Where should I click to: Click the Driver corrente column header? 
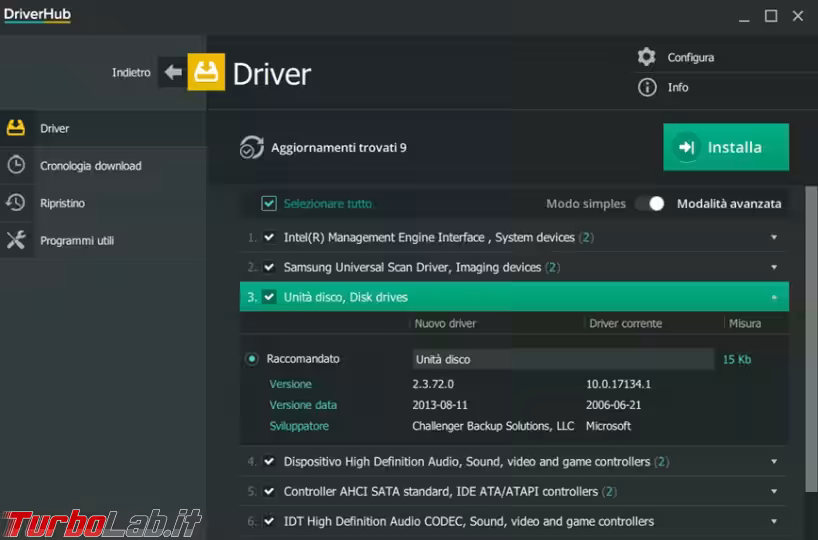625,323
